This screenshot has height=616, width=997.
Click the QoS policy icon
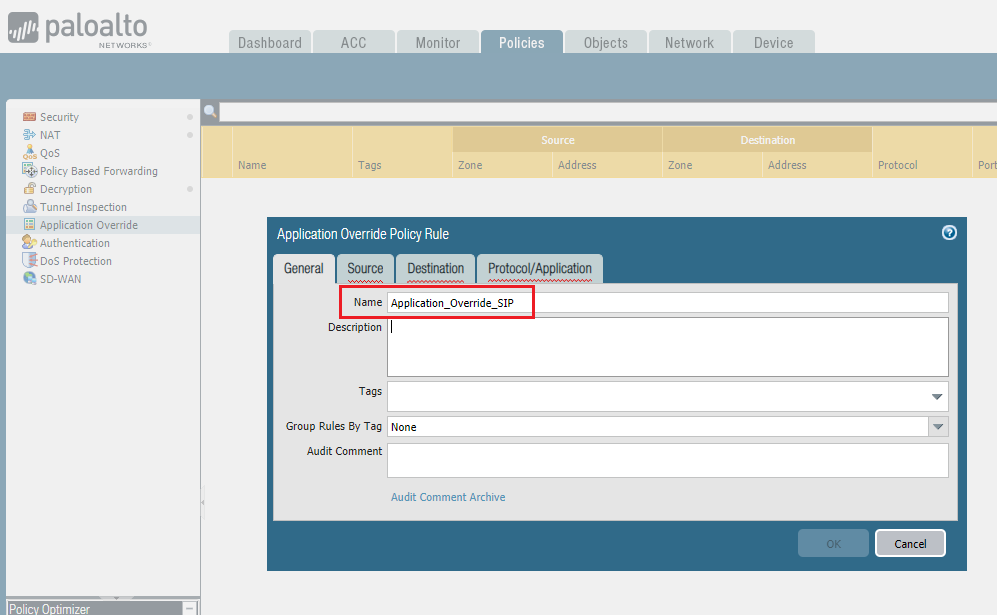click(29, 153)
